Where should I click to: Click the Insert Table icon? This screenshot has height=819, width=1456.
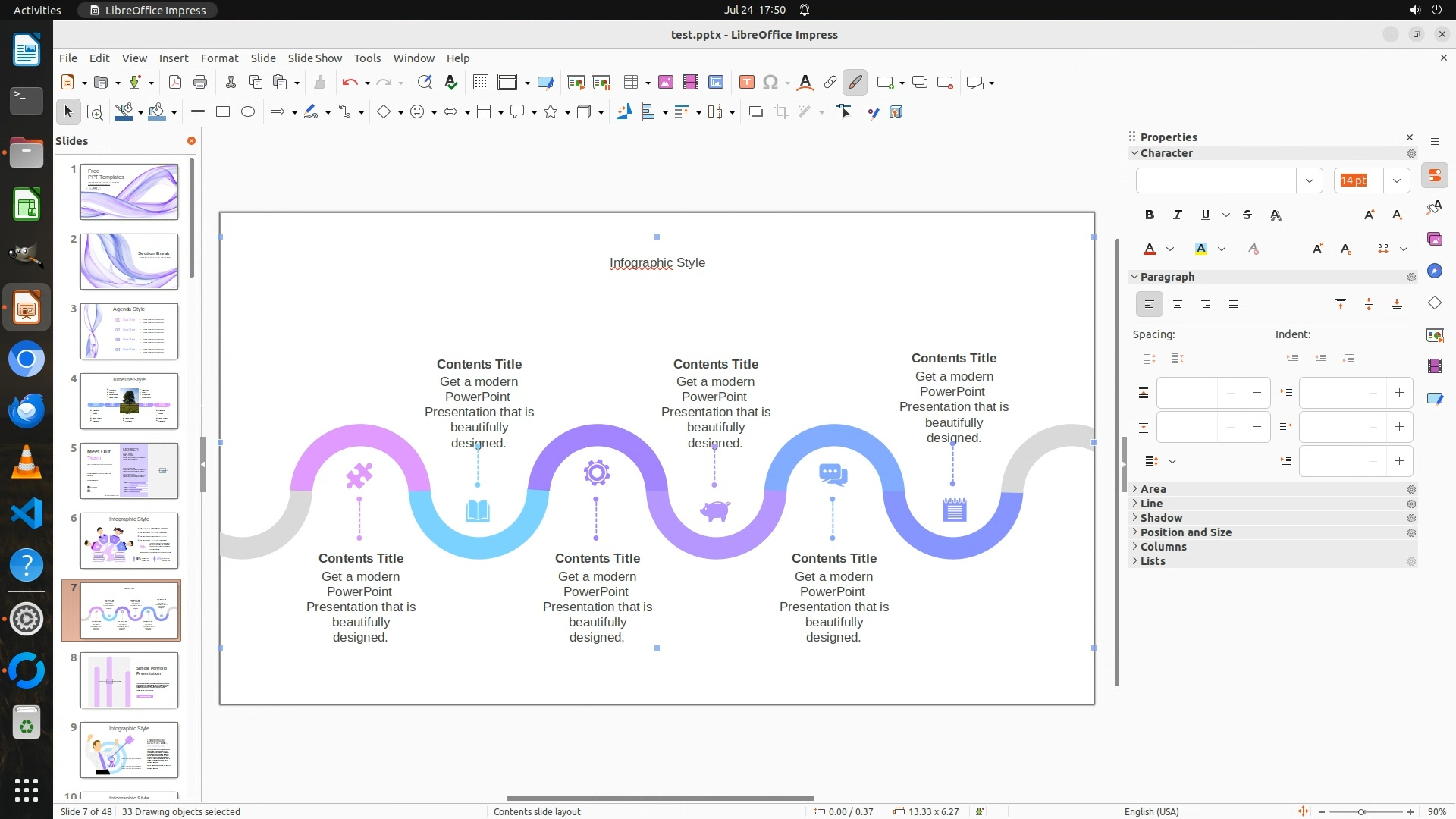coord(630,83)
